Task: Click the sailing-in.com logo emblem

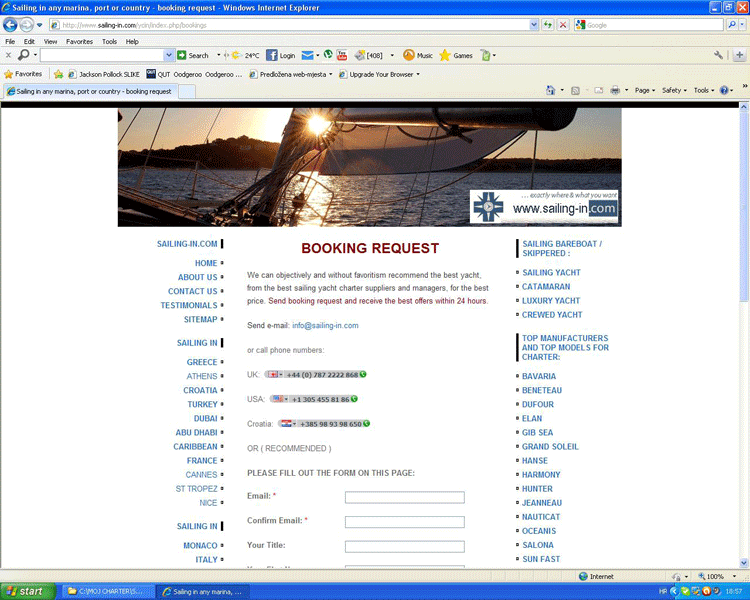Action: pos(488,207)
